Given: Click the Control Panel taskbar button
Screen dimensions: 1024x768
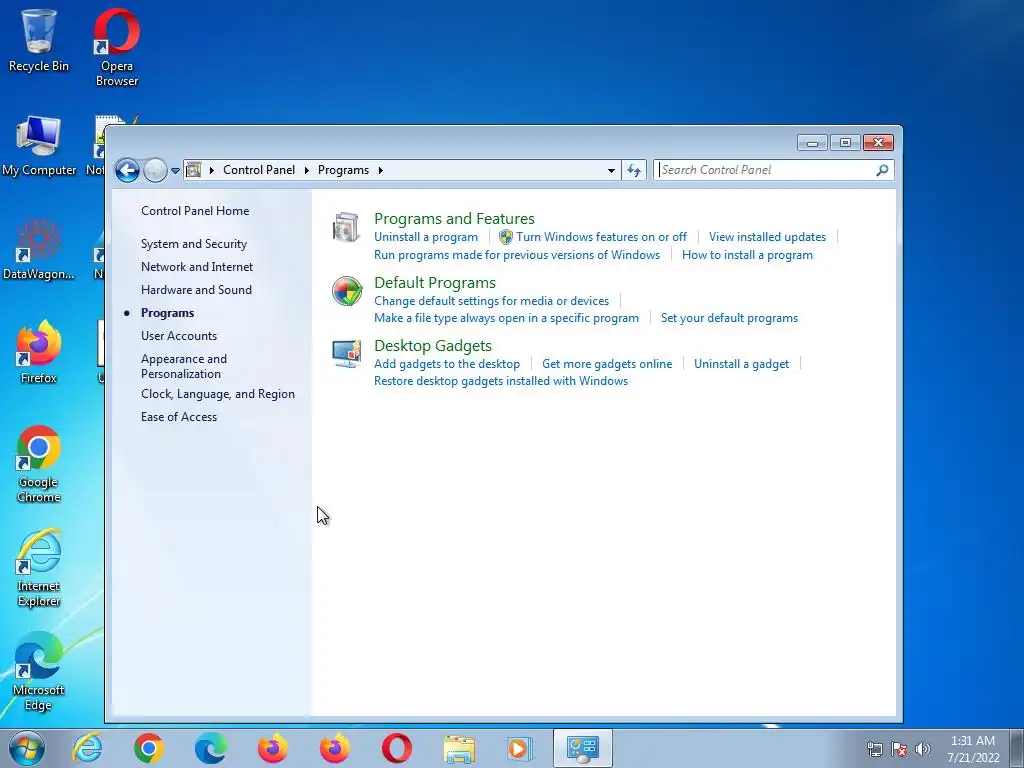Looking at the screenshot, I should pos(583,748).
